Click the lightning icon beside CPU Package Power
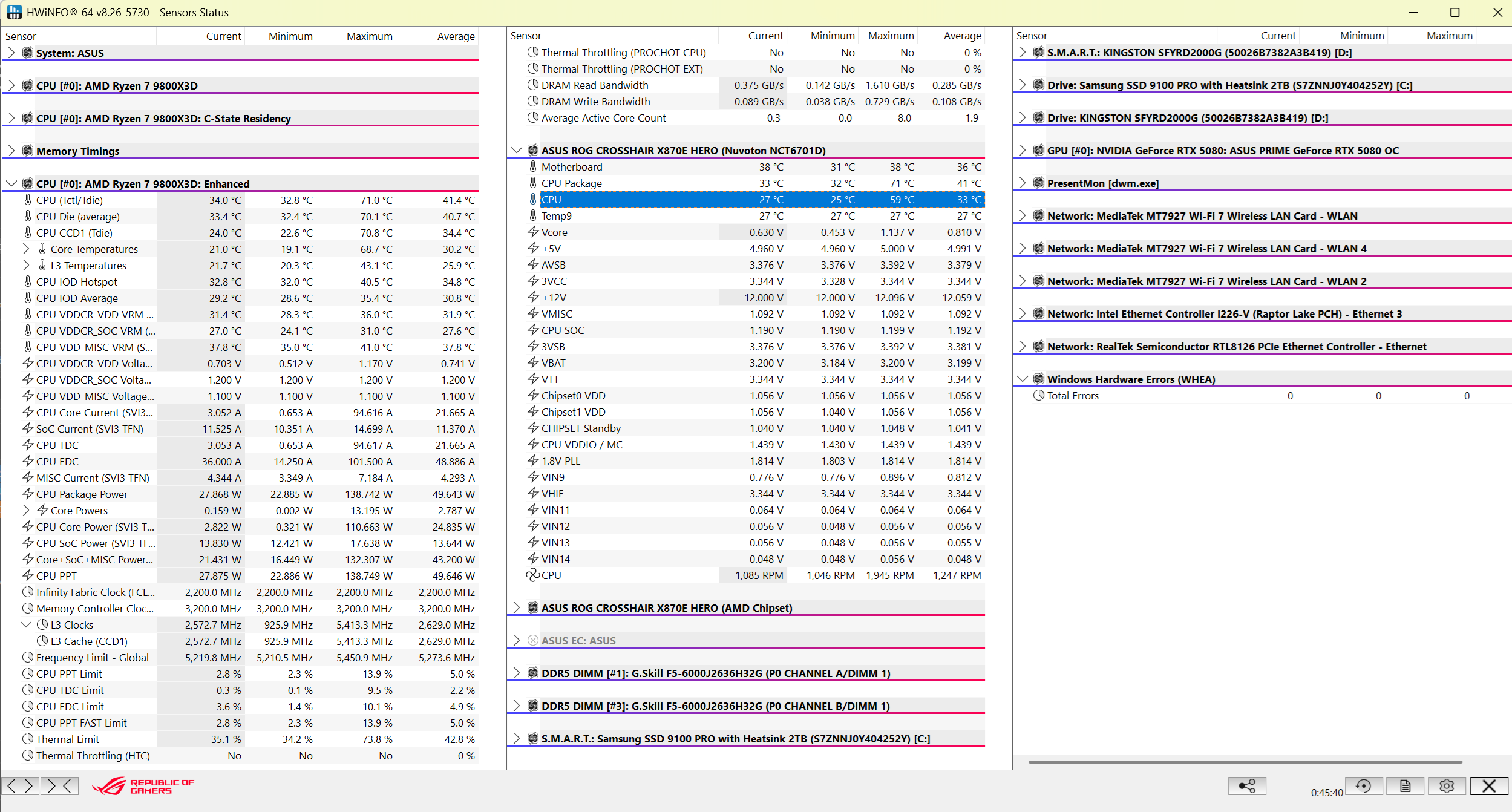The height and width of the screenshot is (812, 1512). pos(28,494)
